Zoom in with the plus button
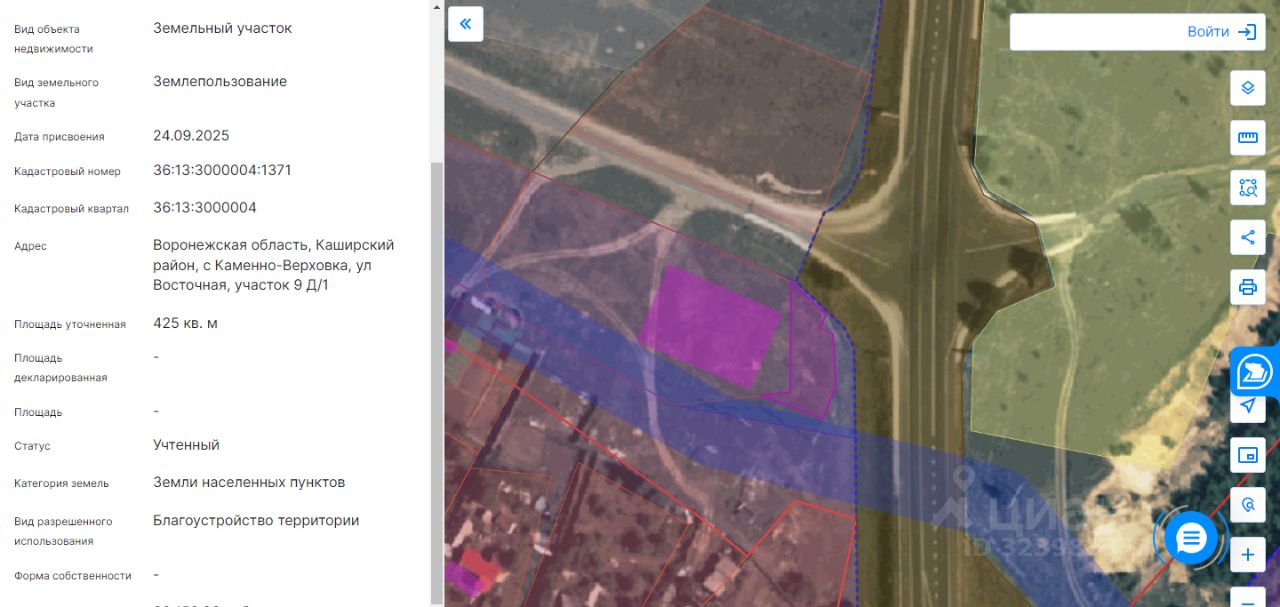 point(1247,555)
